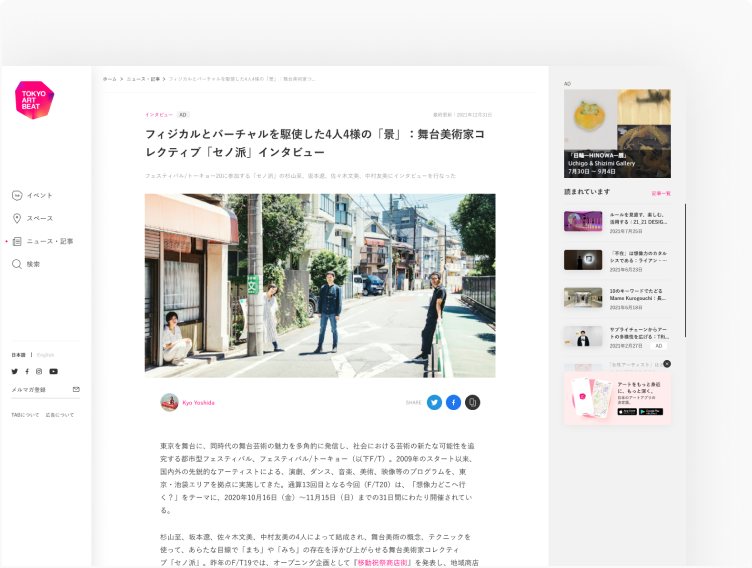The height and width of the screenshot is (568, 752).
Task: Copy article link with share icon
Action: (x=472, y=402)
